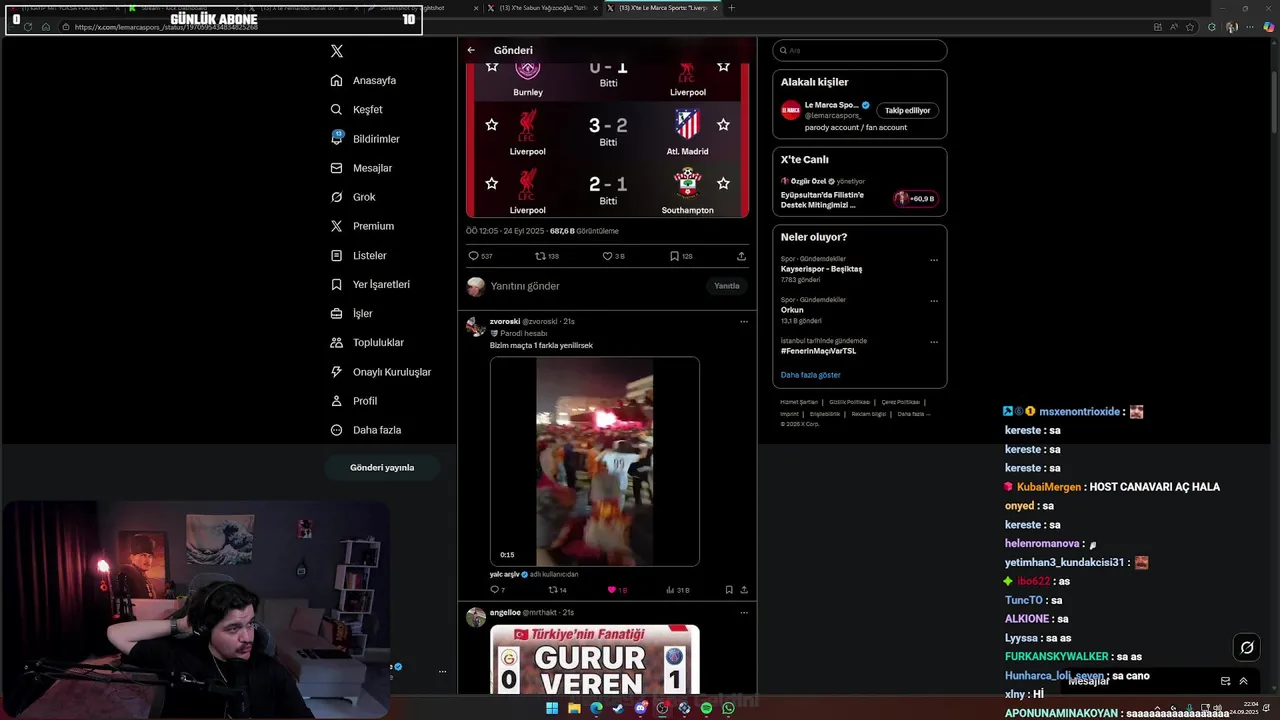Open Grok floating button at bottom right
1280x720 pixels.
point(1247,647)
